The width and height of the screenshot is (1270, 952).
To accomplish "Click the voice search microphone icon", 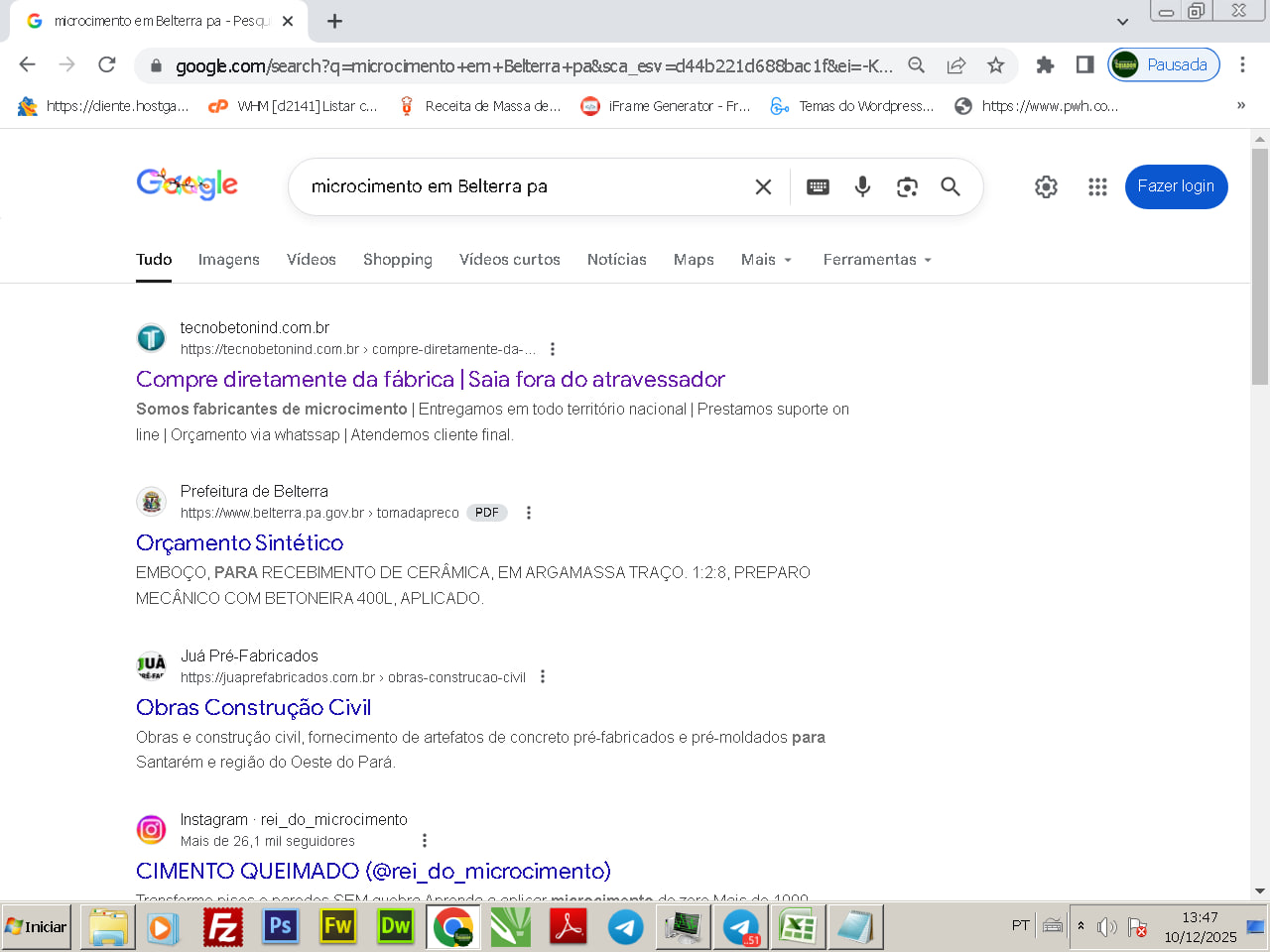I will [862, 186].
